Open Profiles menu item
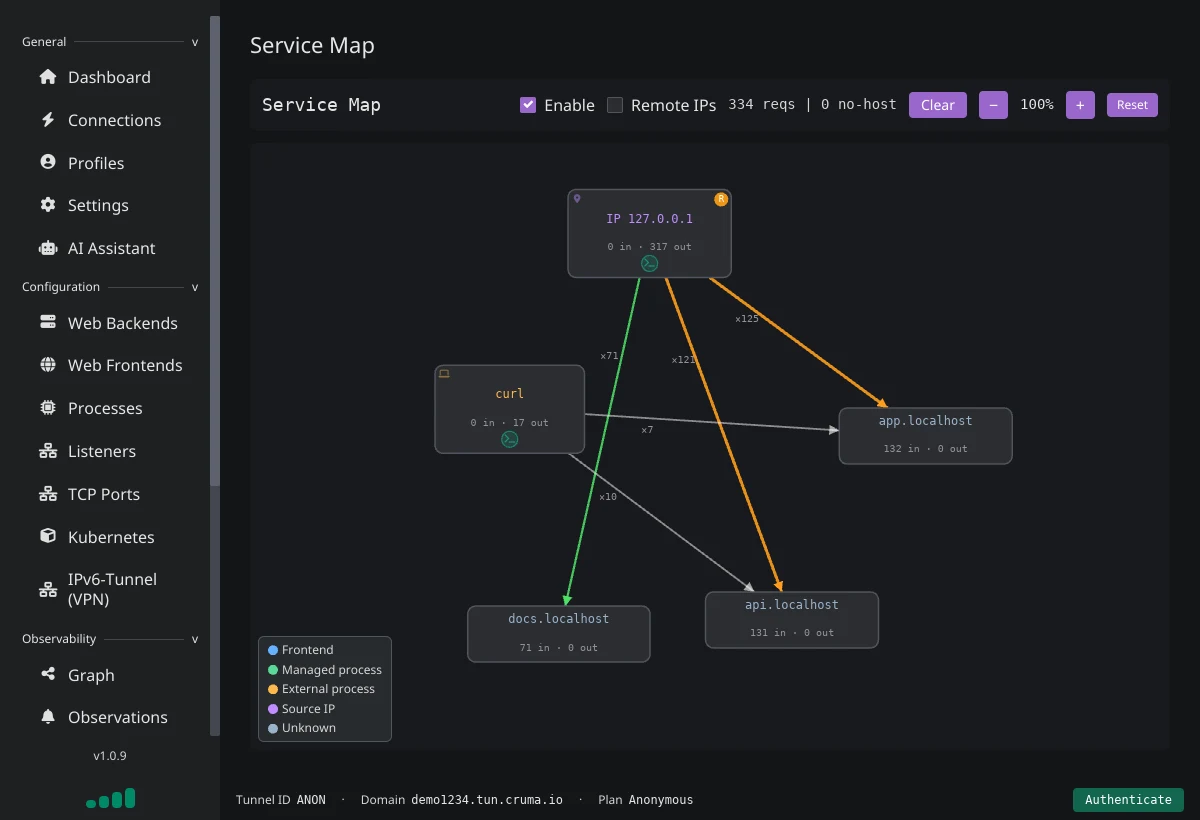The width and height of the screenshot is (1200, 820). coord(96,163)
